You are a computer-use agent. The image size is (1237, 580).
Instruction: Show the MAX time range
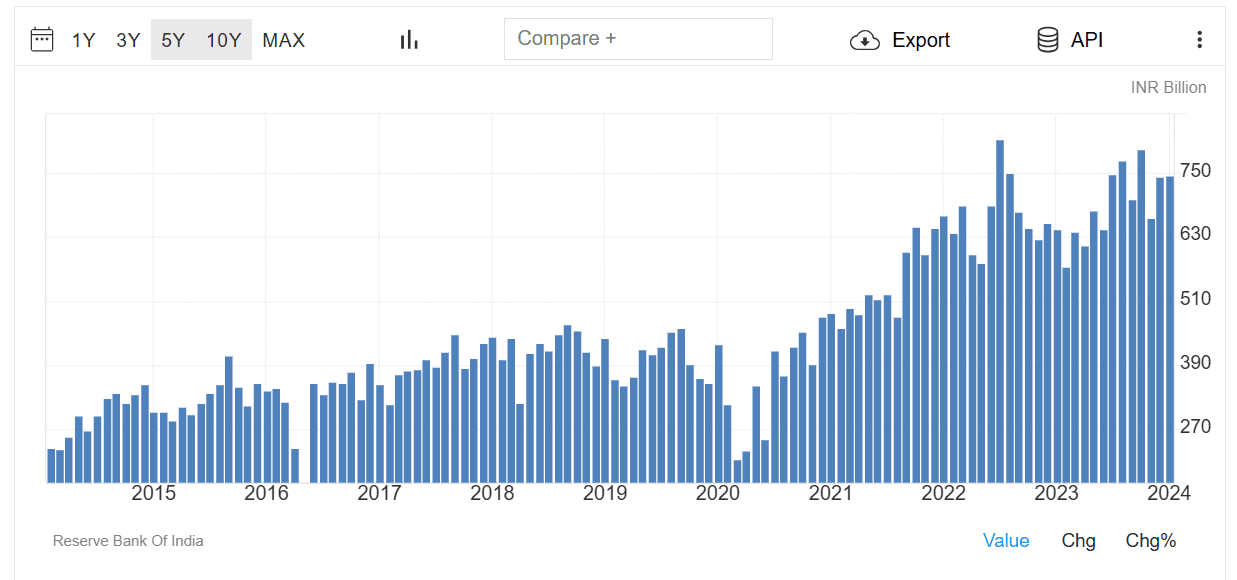tap(284, 40)
